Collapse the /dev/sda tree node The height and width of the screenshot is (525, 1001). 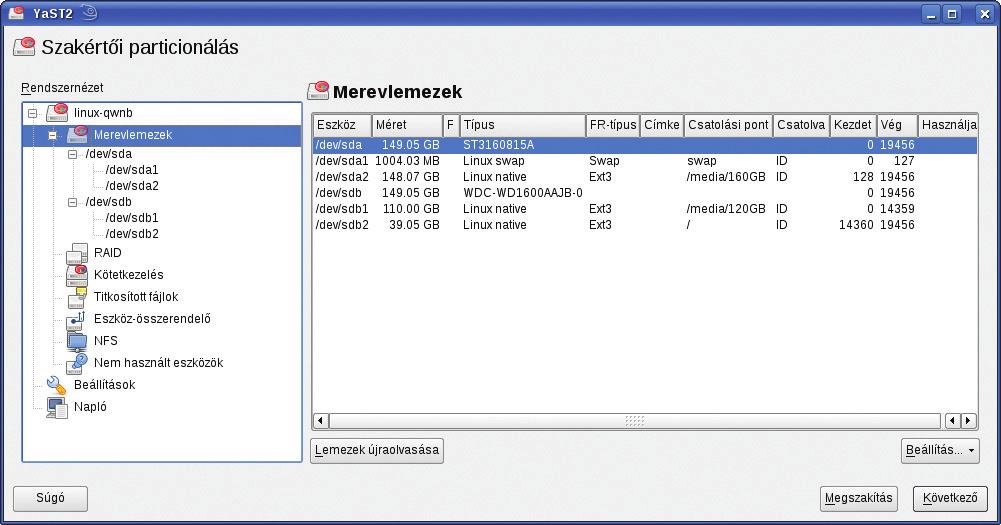[x=73, y=155]
